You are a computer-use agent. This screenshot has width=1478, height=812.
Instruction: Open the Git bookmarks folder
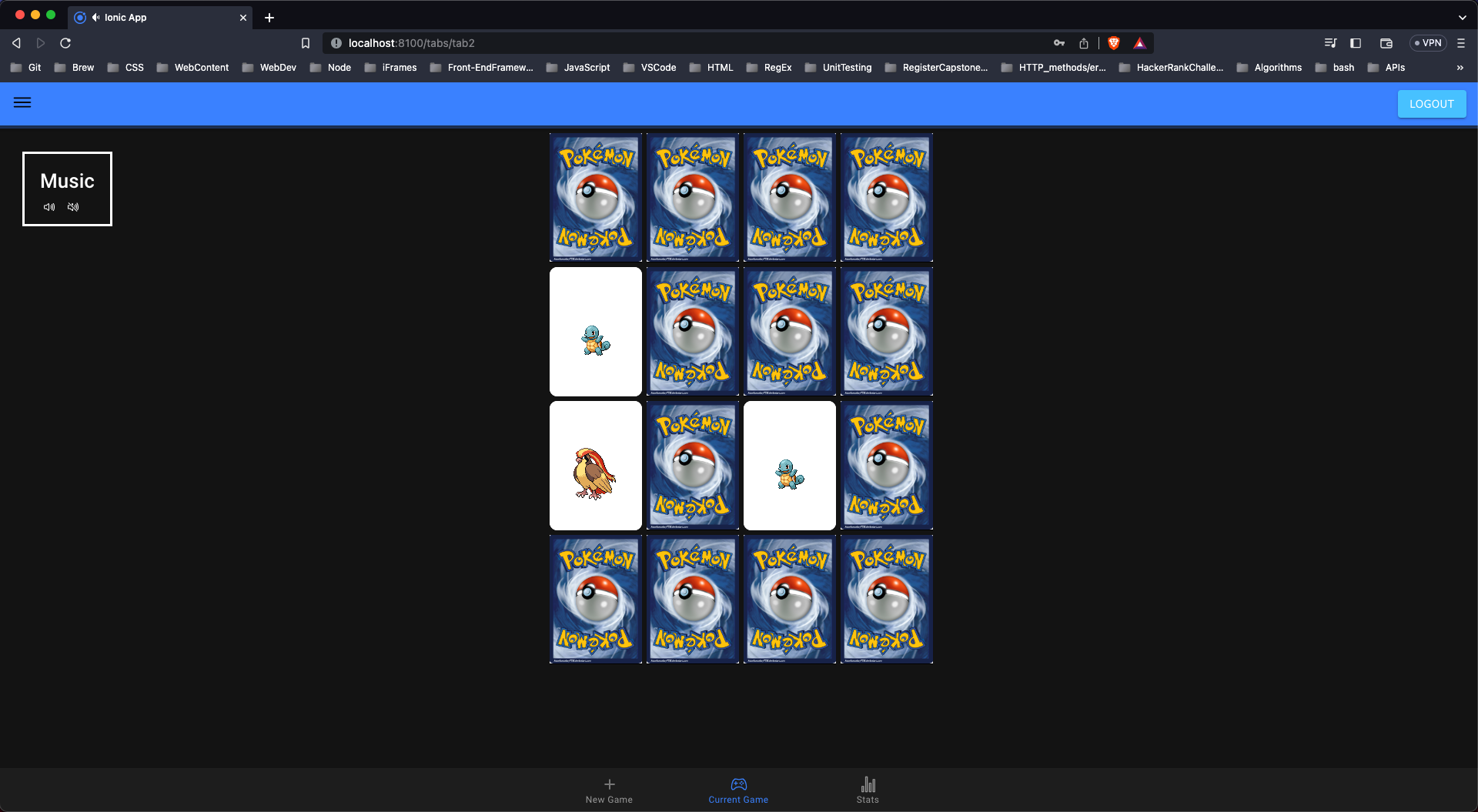(25, 68)
